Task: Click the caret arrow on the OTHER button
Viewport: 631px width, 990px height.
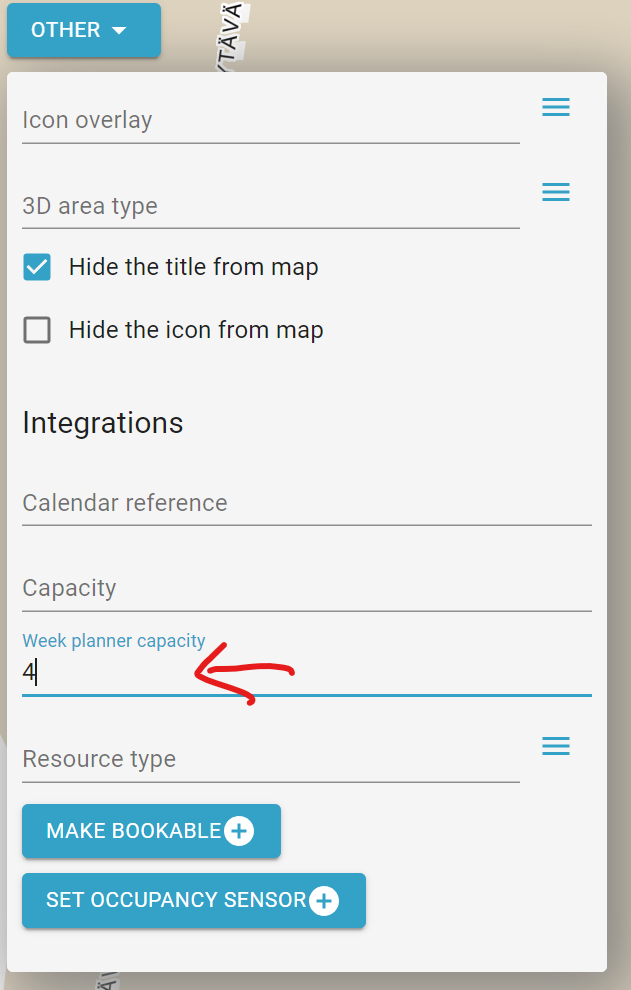Action: click(119, 30)
